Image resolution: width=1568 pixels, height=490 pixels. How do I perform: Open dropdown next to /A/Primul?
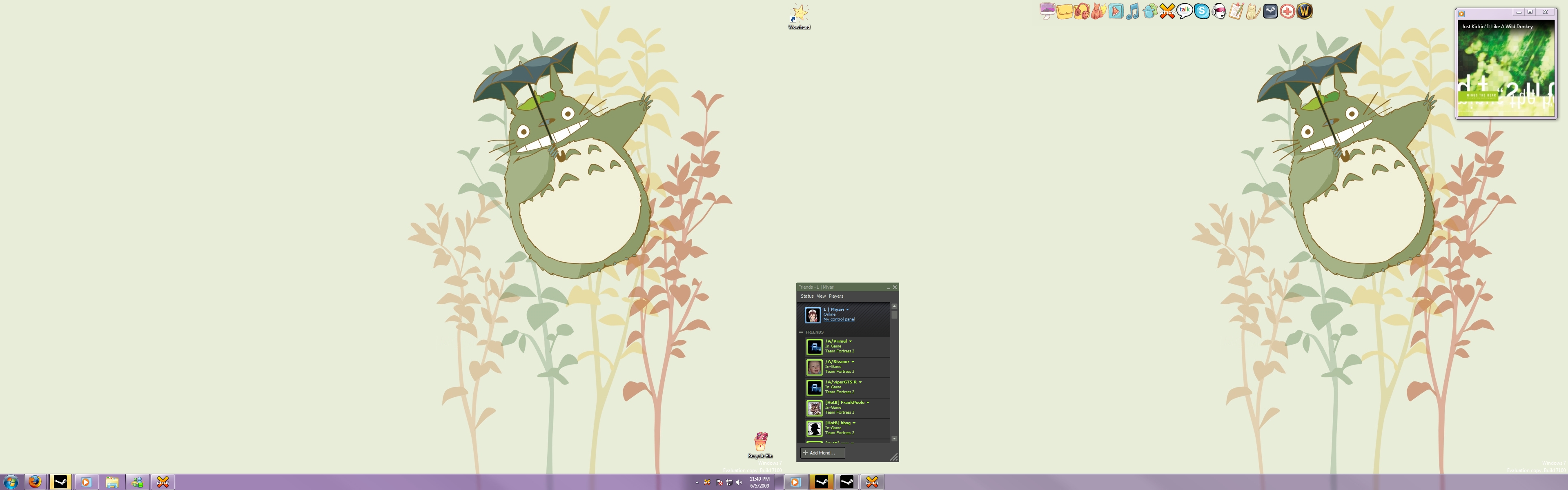click(850, 341)
